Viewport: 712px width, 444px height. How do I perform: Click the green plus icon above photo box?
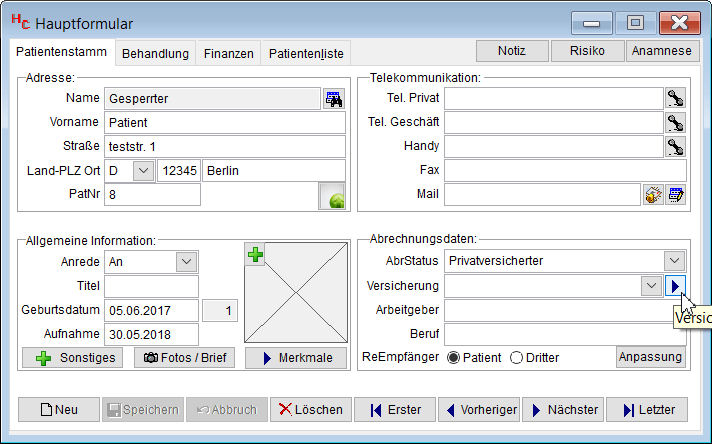coord(255,255)
